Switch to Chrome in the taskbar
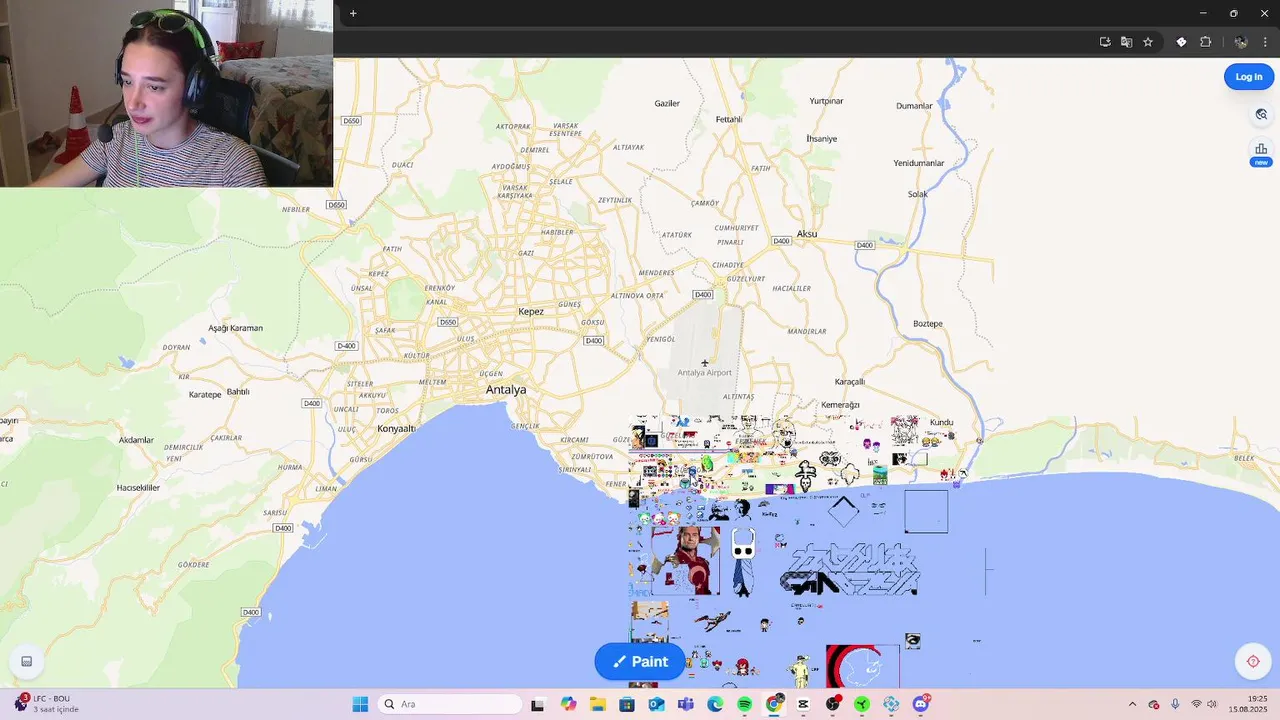Image resolution: width=1280 pixels, height=720 pixels. (x=774, y=704)
